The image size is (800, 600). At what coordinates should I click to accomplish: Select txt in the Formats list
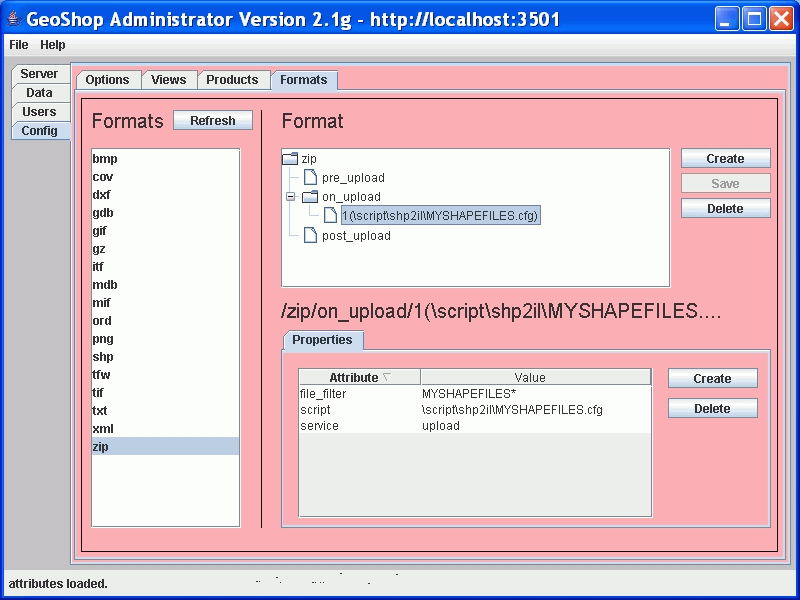pyautogui.click(x=165, y=411)
